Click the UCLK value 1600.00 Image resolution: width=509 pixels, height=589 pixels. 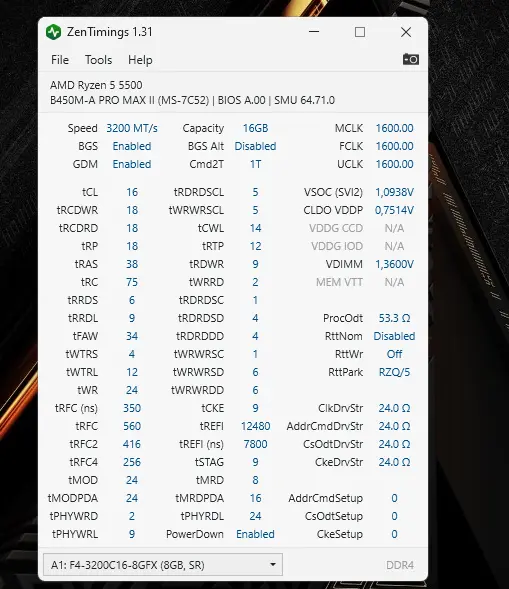point(394,164)
